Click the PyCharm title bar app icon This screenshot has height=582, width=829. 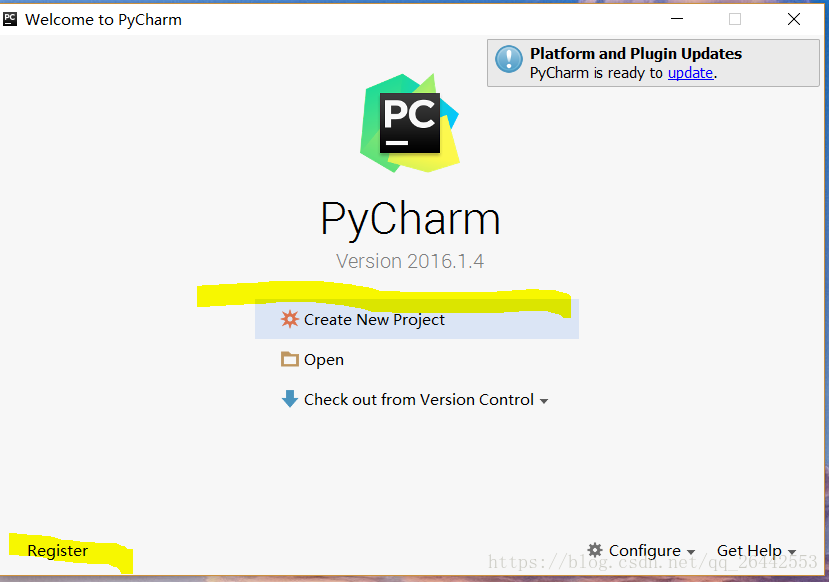(x=10, y=20)
